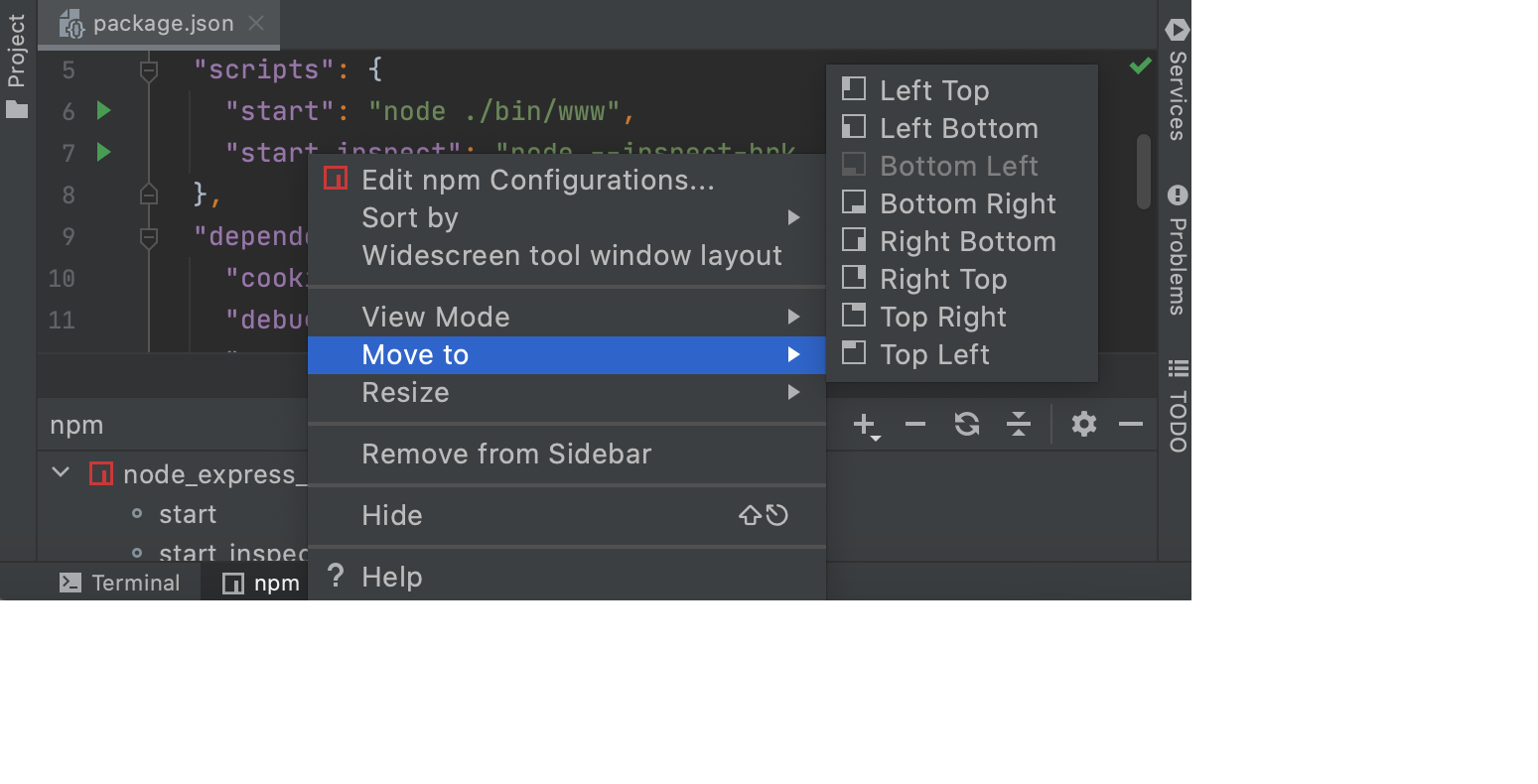Click the package.json file icon in tab

tap(71, 24)
